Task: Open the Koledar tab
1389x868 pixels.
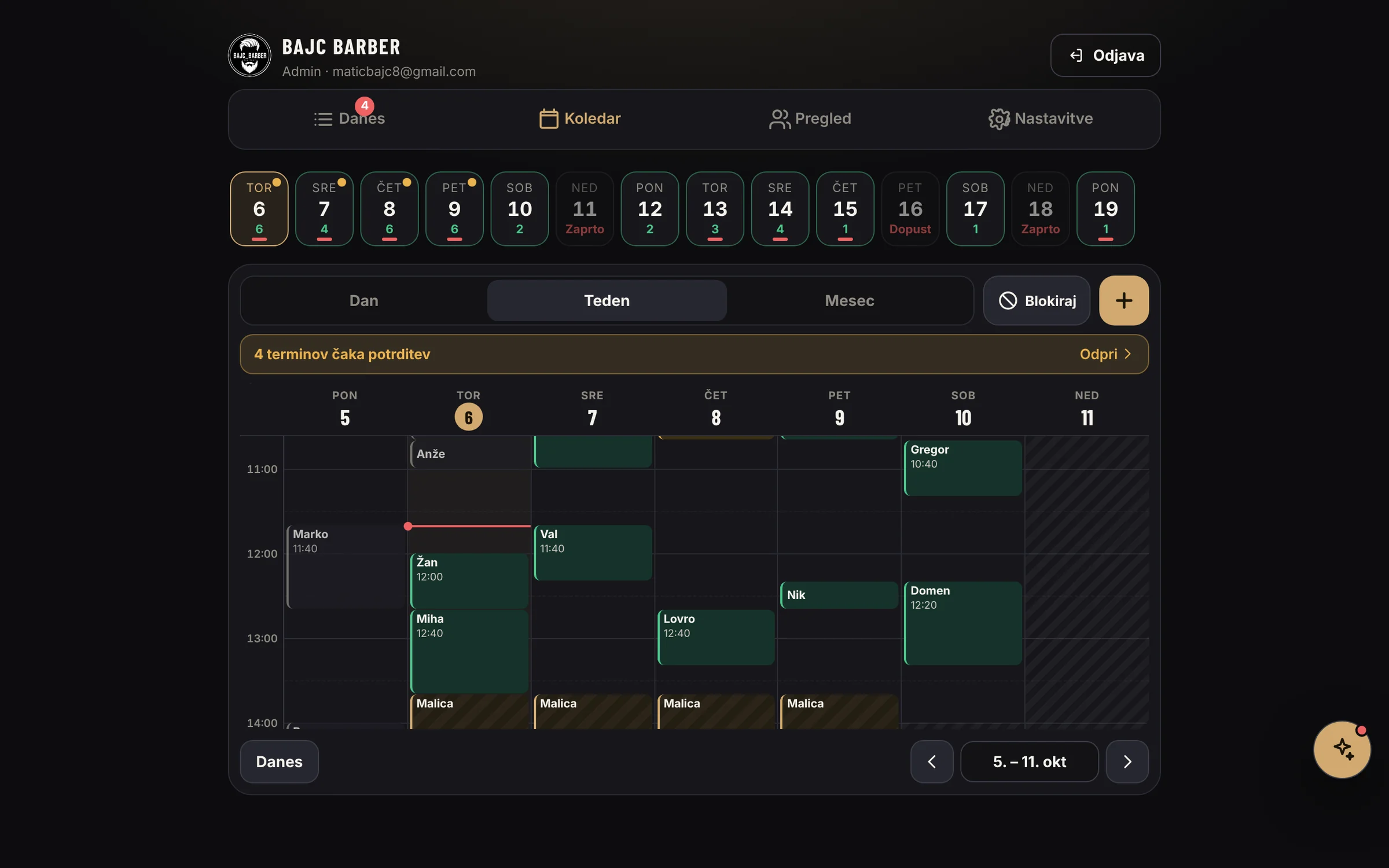Action: pos(580,119)
